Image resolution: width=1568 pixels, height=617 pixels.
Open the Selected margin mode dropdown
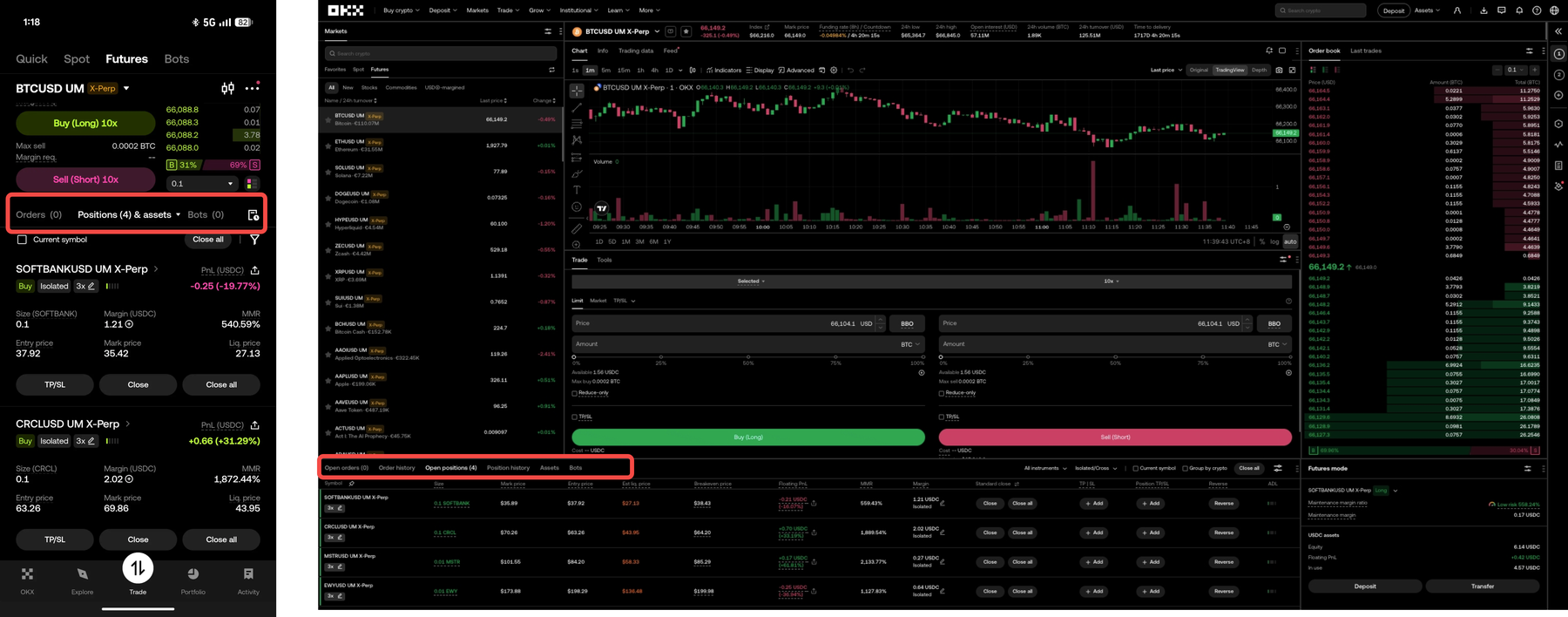pos(751,281)
